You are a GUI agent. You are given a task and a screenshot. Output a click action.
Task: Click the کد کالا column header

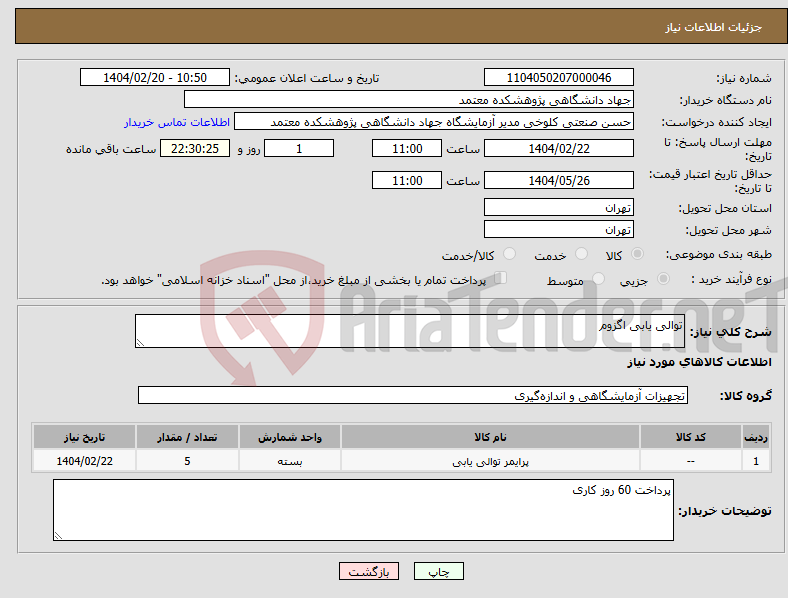coord(691,437)
